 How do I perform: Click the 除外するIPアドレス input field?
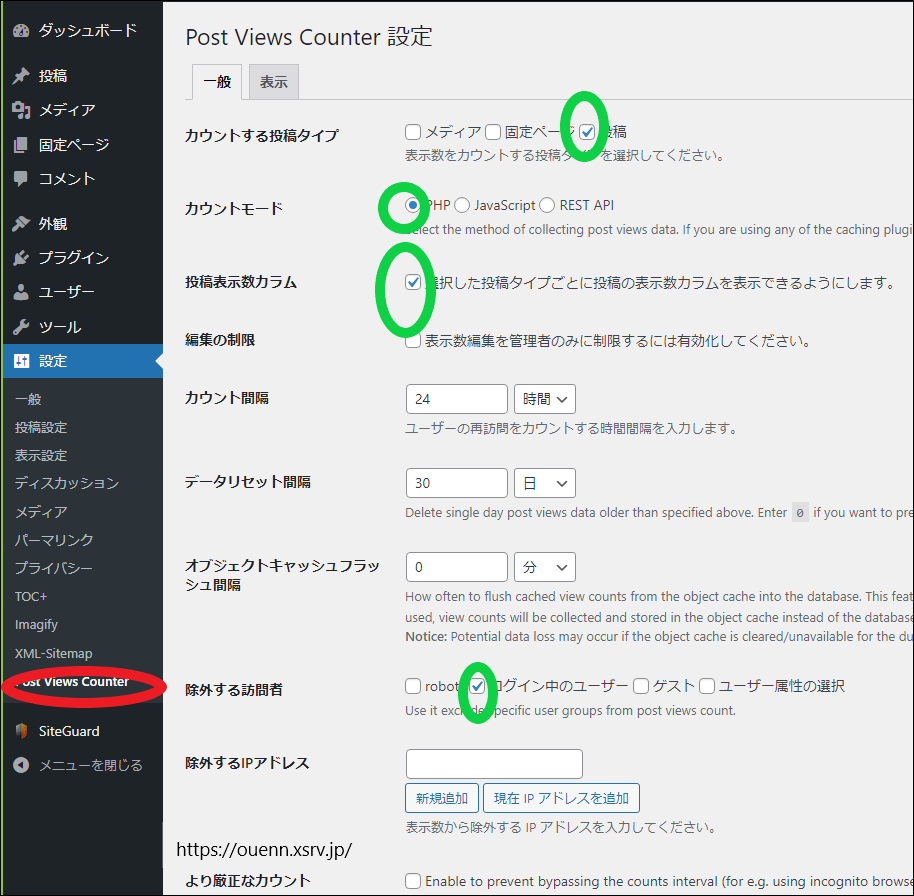[494, 764]
